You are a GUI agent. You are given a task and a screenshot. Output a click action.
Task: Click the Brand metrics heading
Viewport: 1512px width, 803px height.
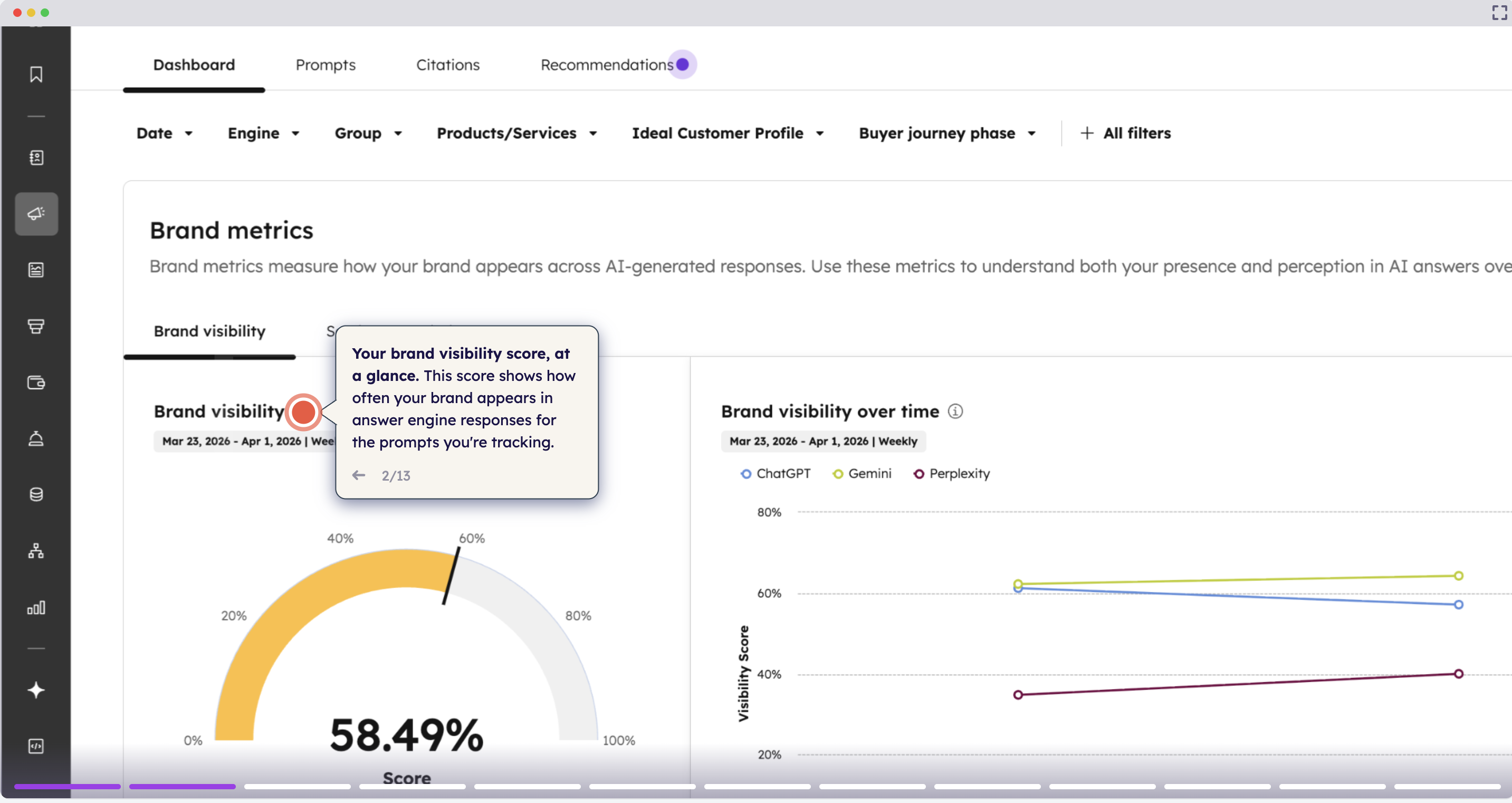pyautogui.click(x=231, y=231)
